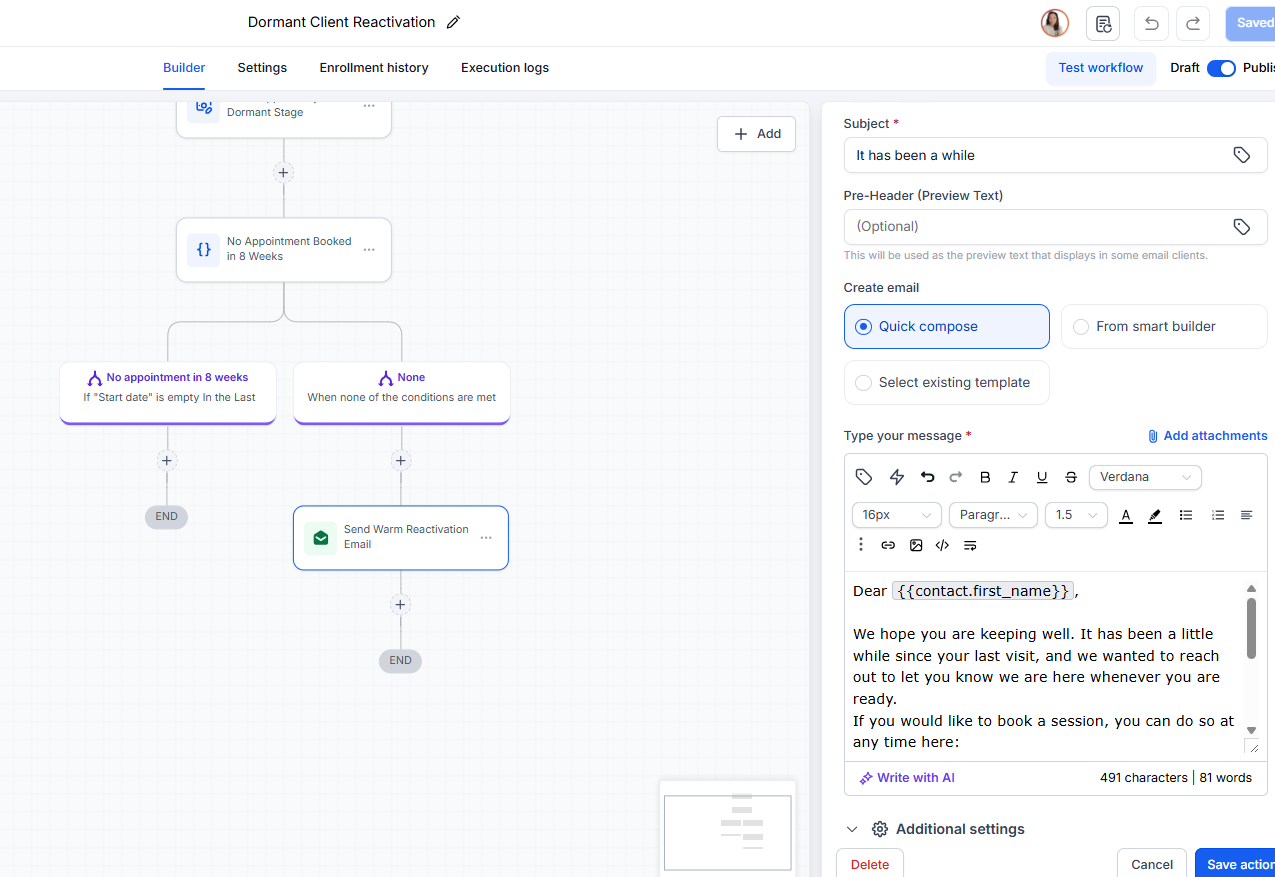Image resolution: width=1275 pixels, height=877 pixels.
Task: Open the more options vertical dots in the editor
Action: pos(861,544)
